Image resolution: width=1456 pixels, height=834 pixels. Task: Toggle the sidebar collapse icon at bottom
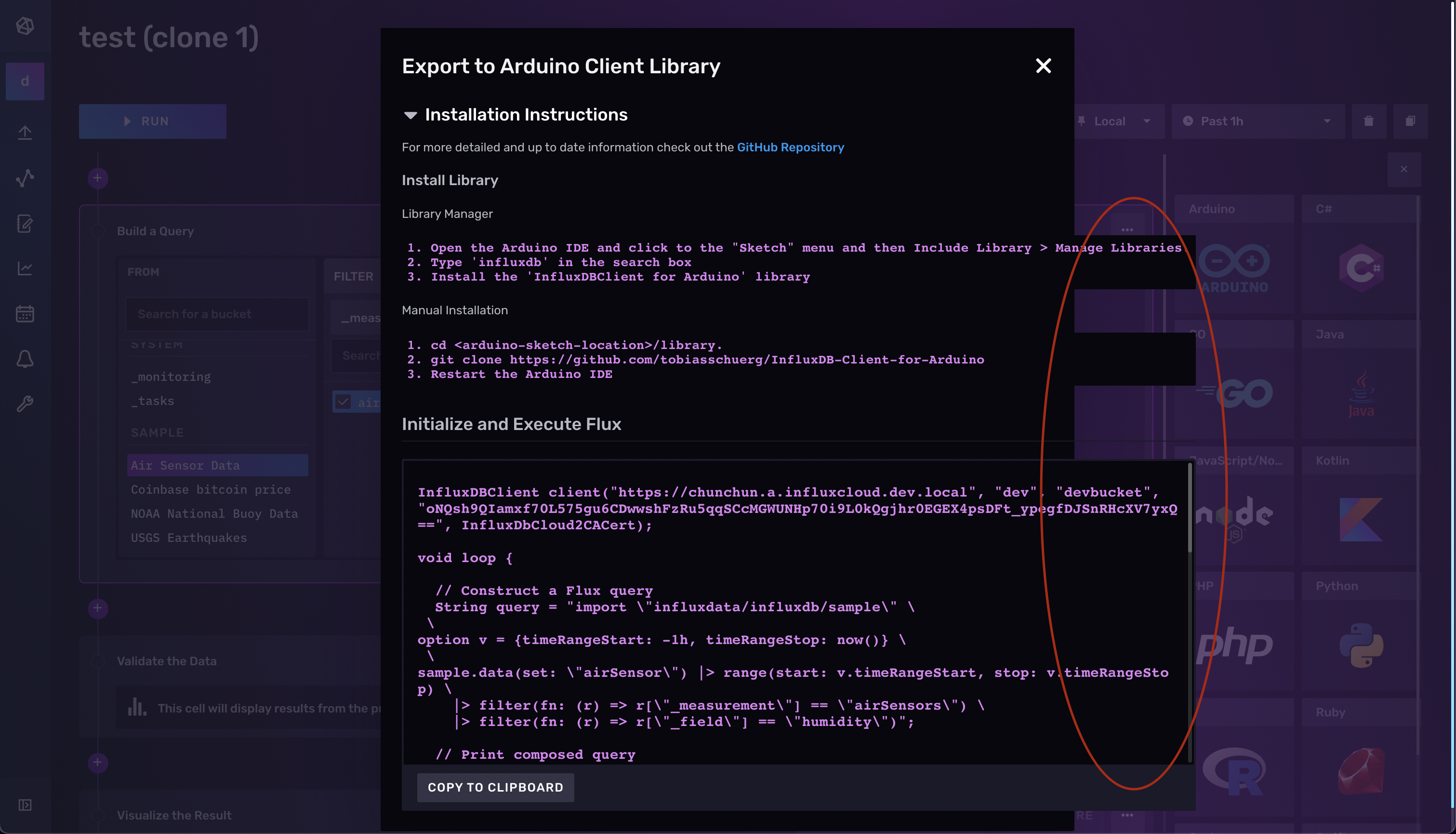point(25,805)
